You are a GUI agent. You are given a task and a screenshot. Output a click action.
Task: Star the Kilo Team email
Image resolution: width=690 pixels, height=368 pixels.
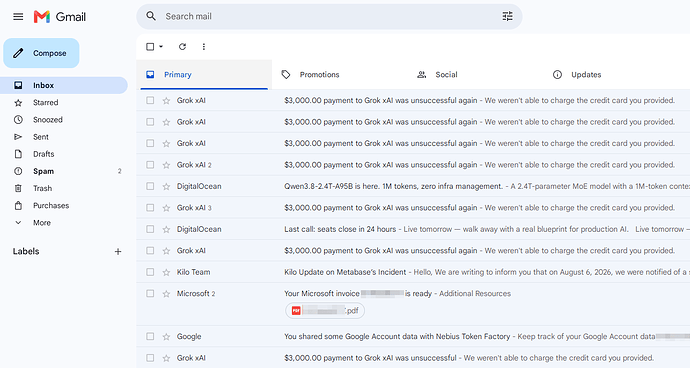(x=166, y=272)
